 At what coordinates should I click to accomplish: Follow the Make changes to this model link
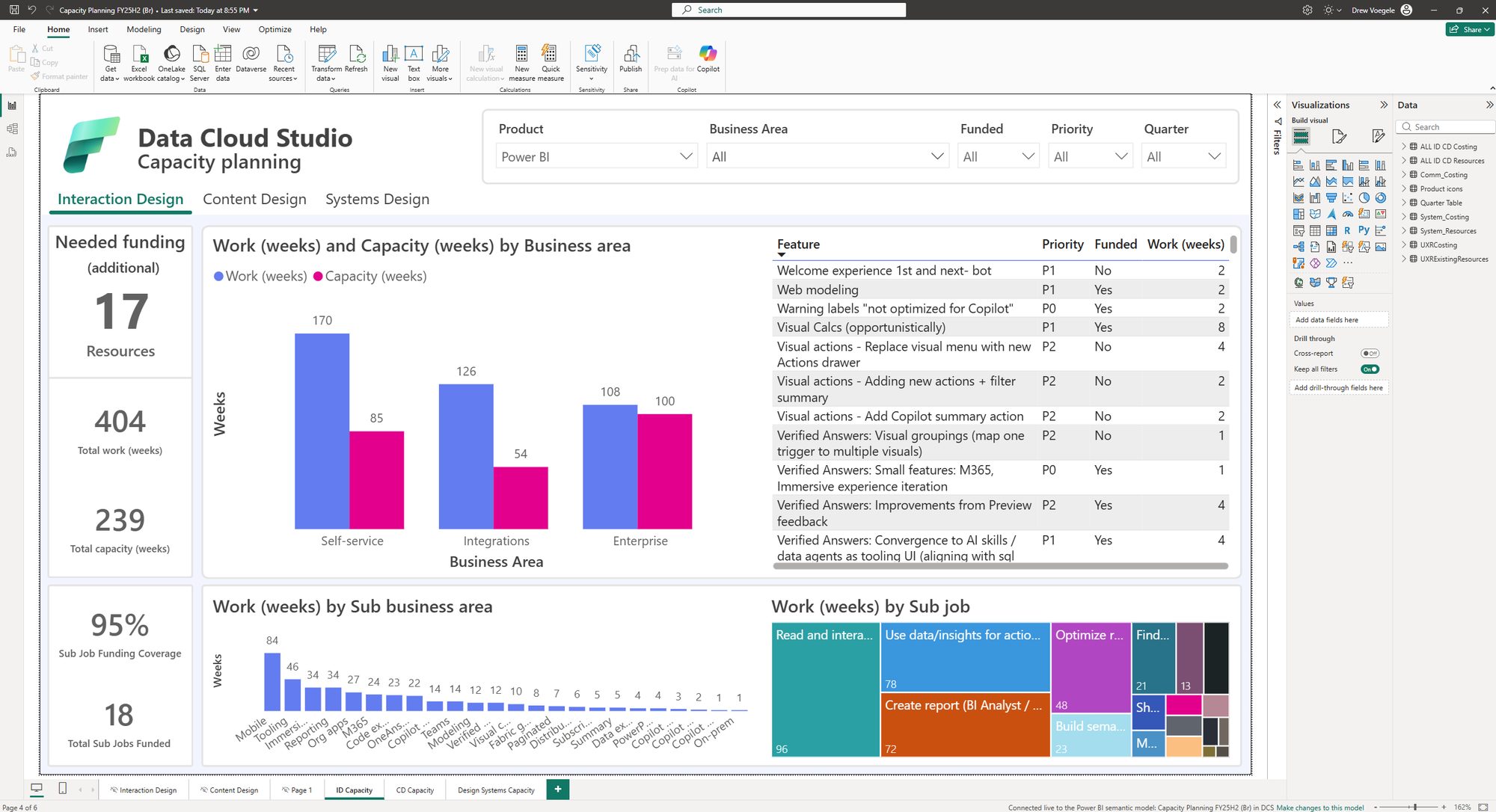pyautogui.click(x=1319, y=808)
